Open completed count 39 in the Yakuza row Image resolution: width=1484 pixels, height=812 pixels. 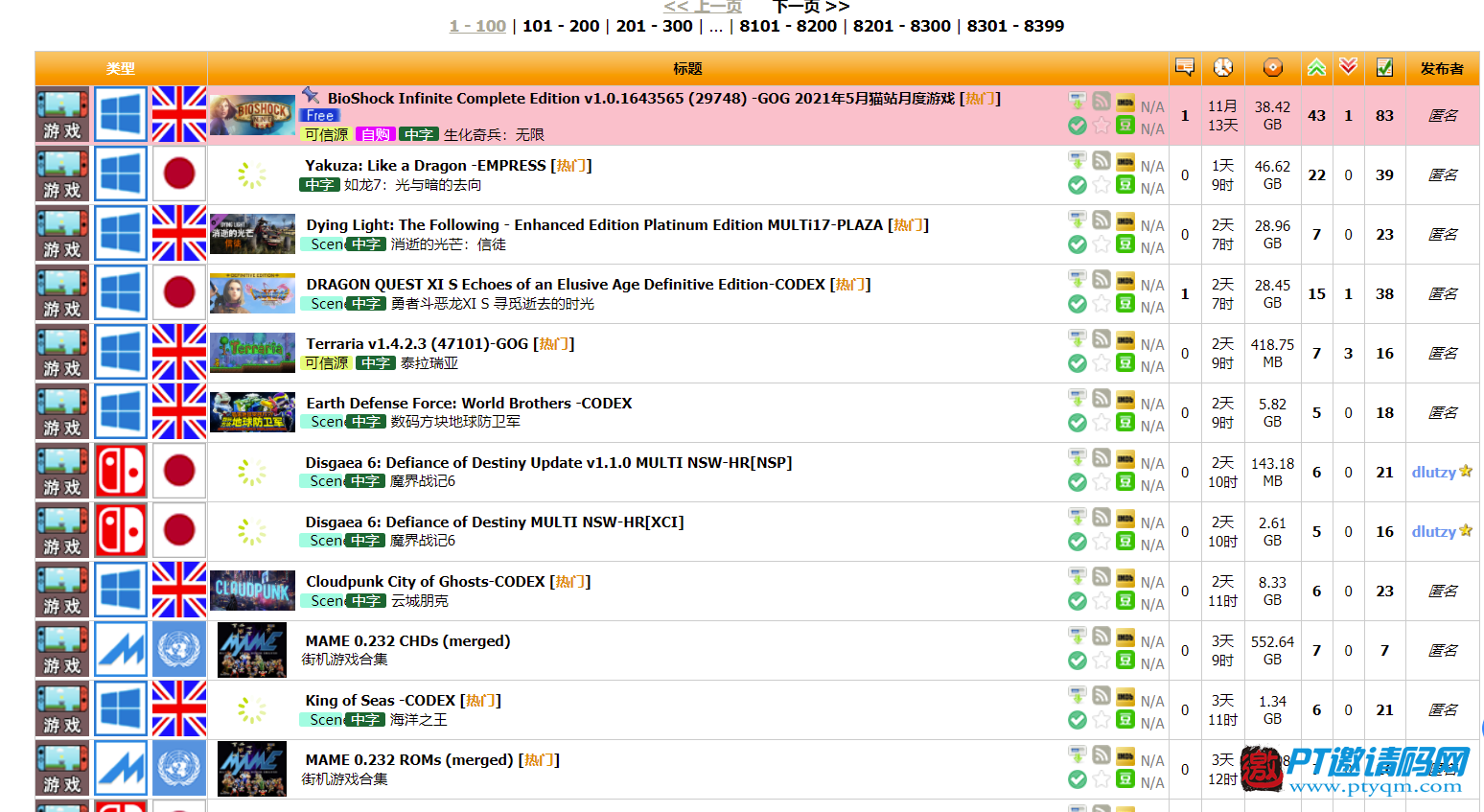pyautogui.click(x=1384, y=174)
